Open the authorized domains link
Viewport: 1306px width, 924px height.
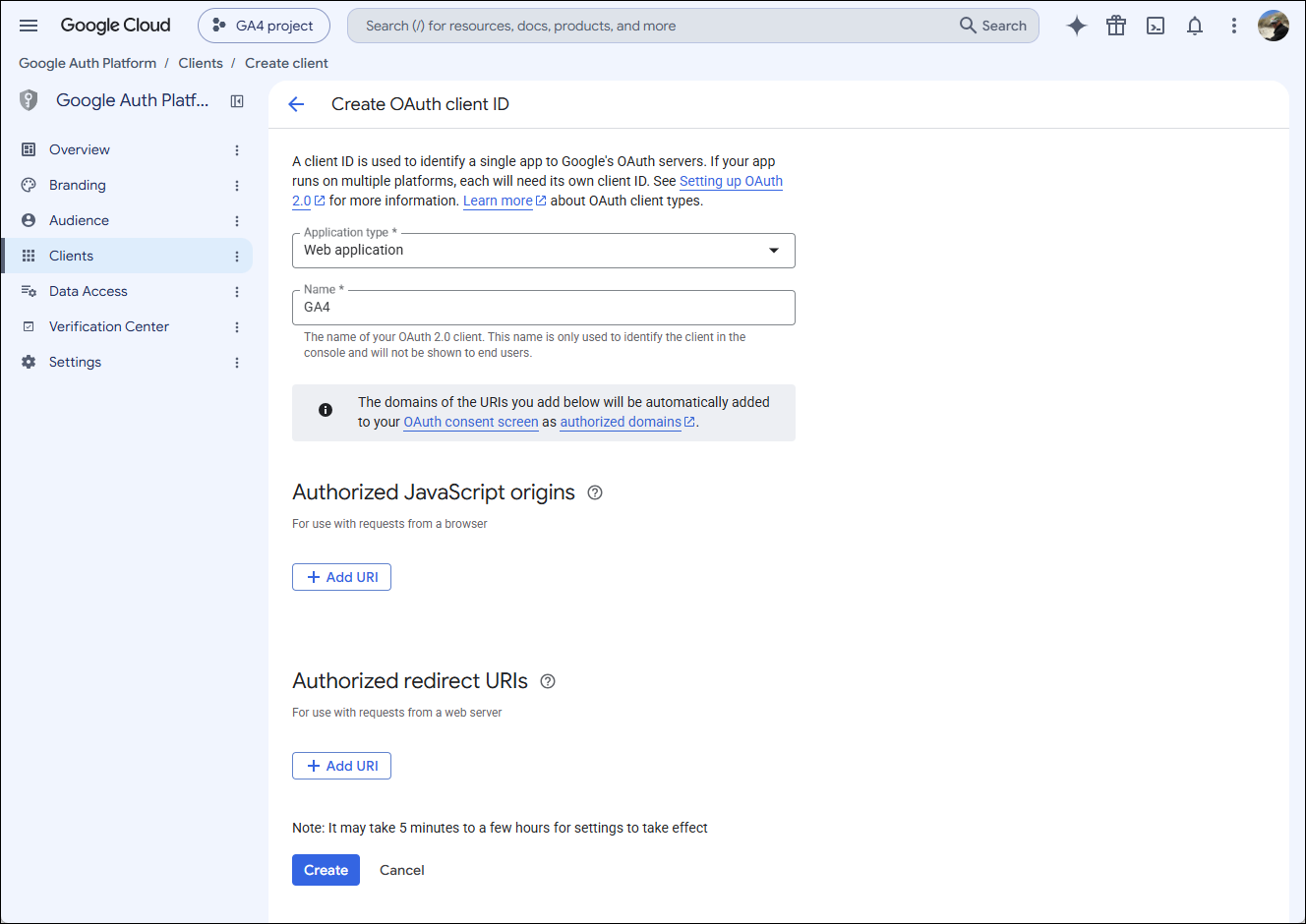pos(627,422)
